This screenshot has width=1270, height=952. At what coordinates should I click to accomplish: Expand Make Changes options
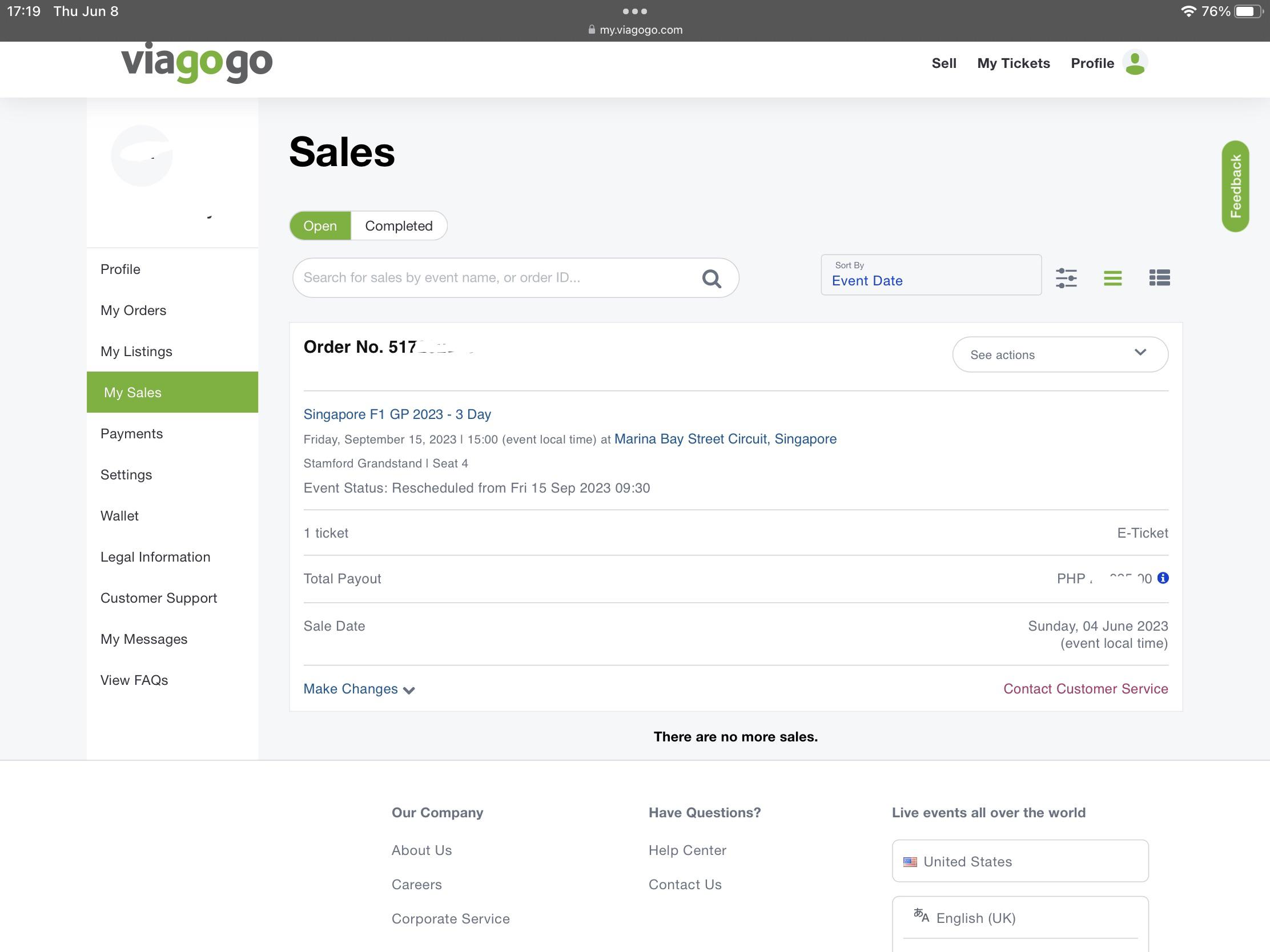click(359, 689)
